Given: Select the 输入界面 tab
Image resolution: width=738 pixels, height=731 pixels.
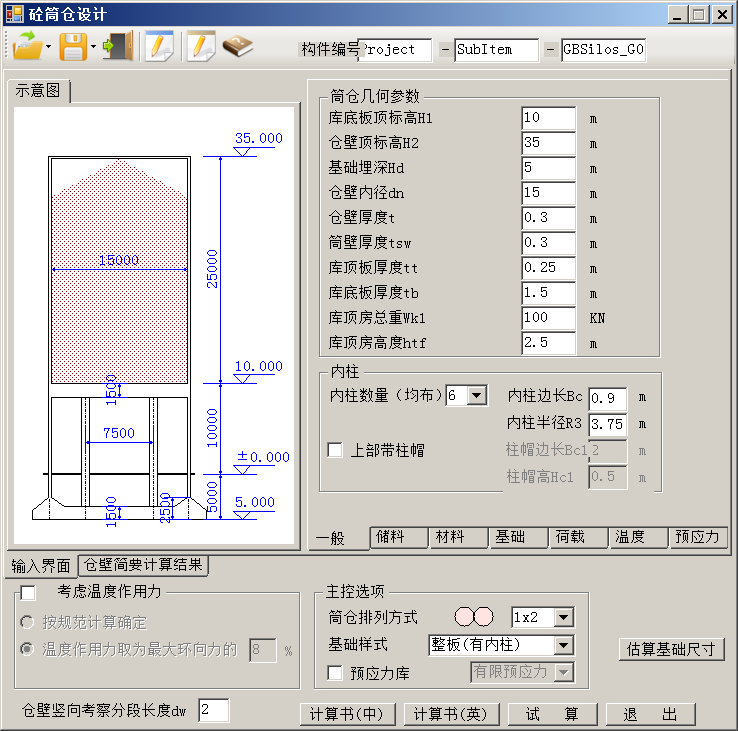Looking at the screenshot, I should click(41, 566).
